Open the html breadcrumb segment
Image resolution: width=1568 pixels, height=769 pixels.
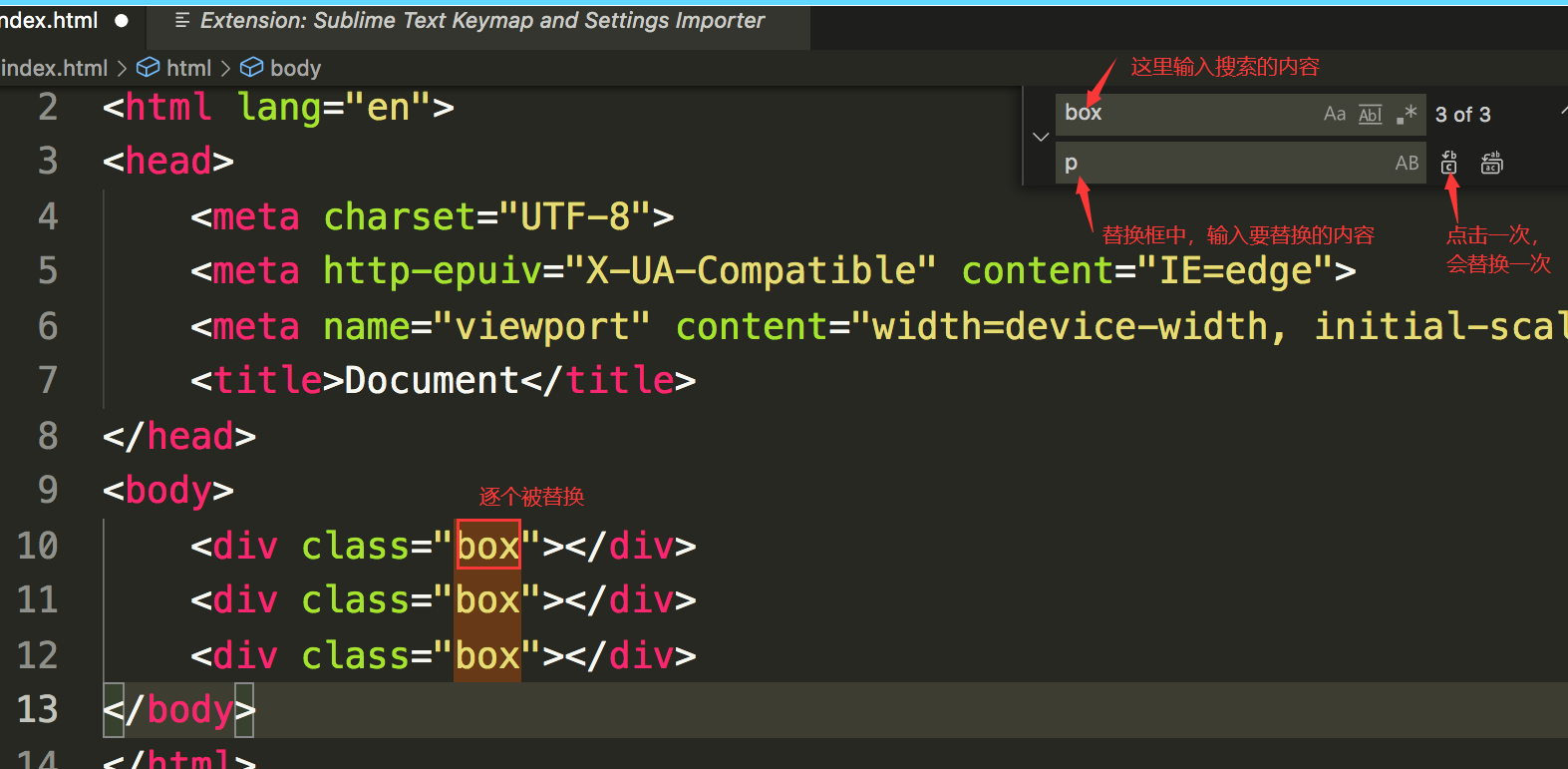click(x=188, y=68)
